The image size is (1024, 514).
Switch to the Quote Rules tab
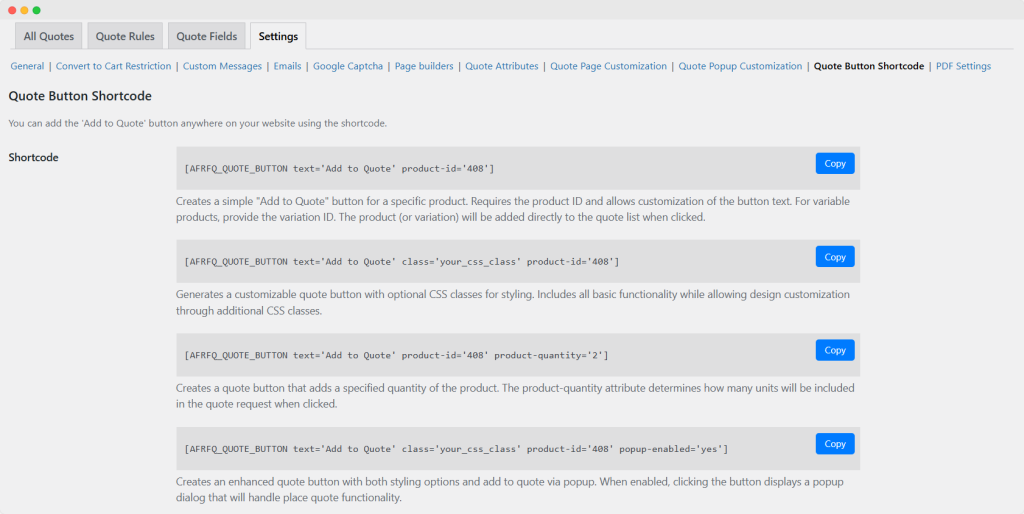[125, 36]
